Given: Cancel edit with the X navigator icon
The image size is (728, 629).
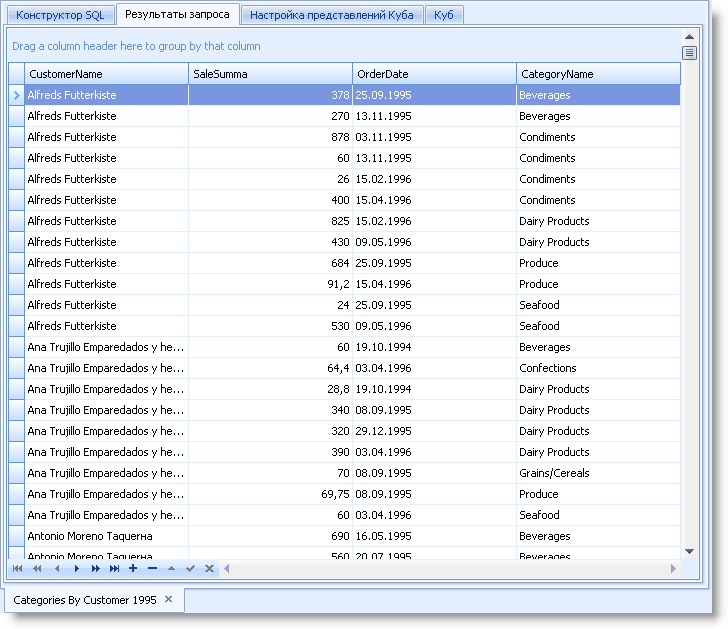Looking at the screenshot, I should click(x=209, y=569).
